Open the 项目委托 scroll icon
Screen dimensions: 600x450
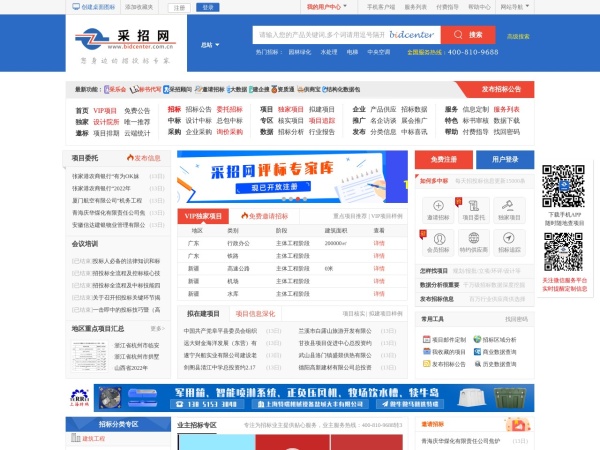472,204
